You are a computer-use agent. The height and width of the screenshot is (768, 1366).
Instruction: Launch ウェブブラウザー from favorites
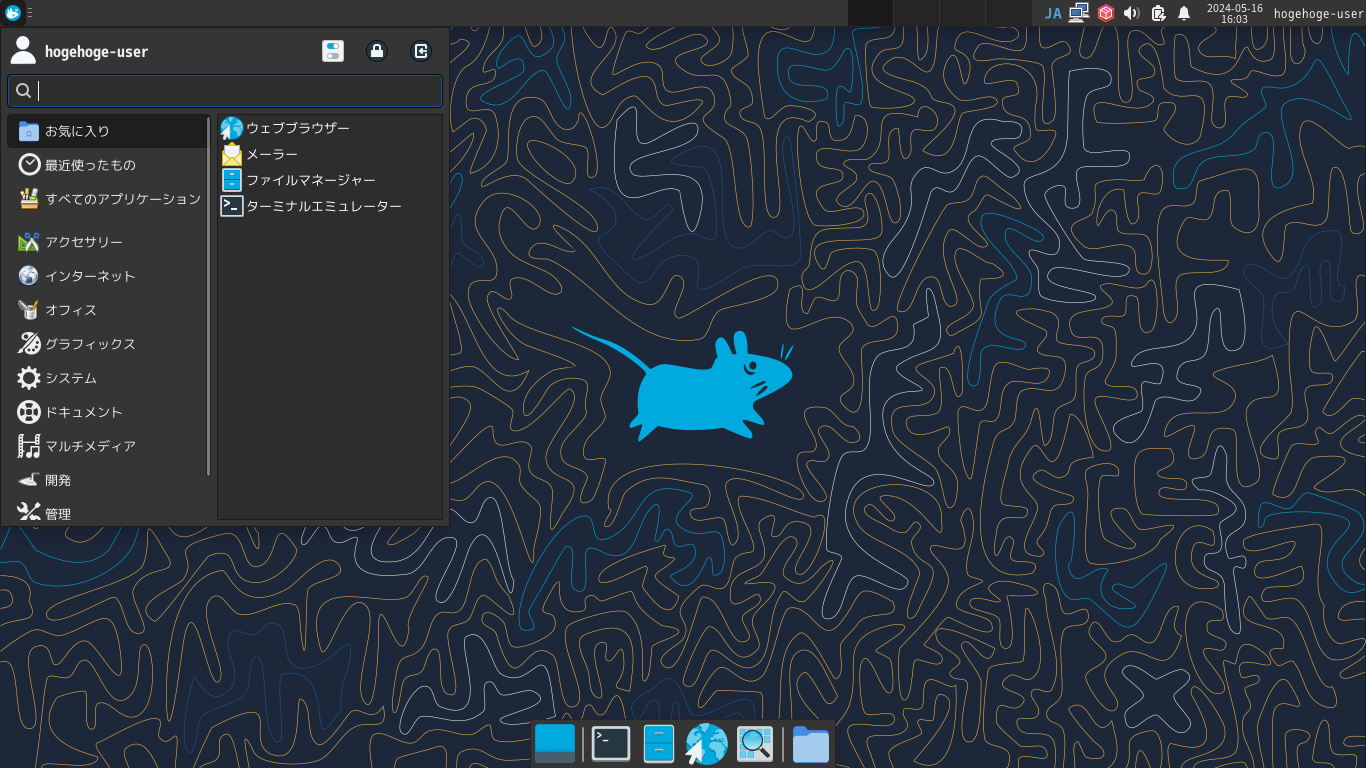[x=297, y=128]
